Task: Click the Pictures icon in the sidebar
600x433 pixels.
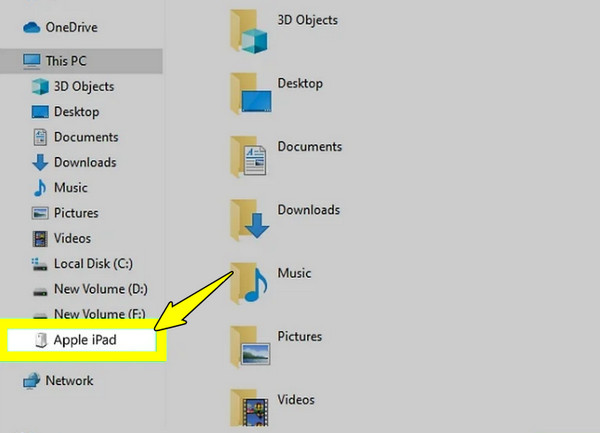Action: (x=40, y=213)
